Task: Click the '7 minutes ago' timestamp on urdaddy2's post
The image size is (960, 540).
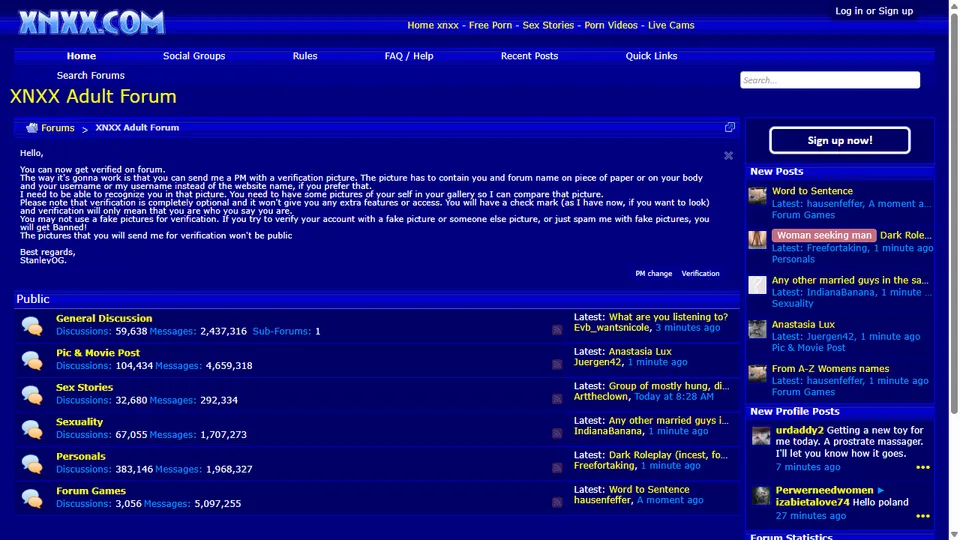Action: click(x=808, y=467)
